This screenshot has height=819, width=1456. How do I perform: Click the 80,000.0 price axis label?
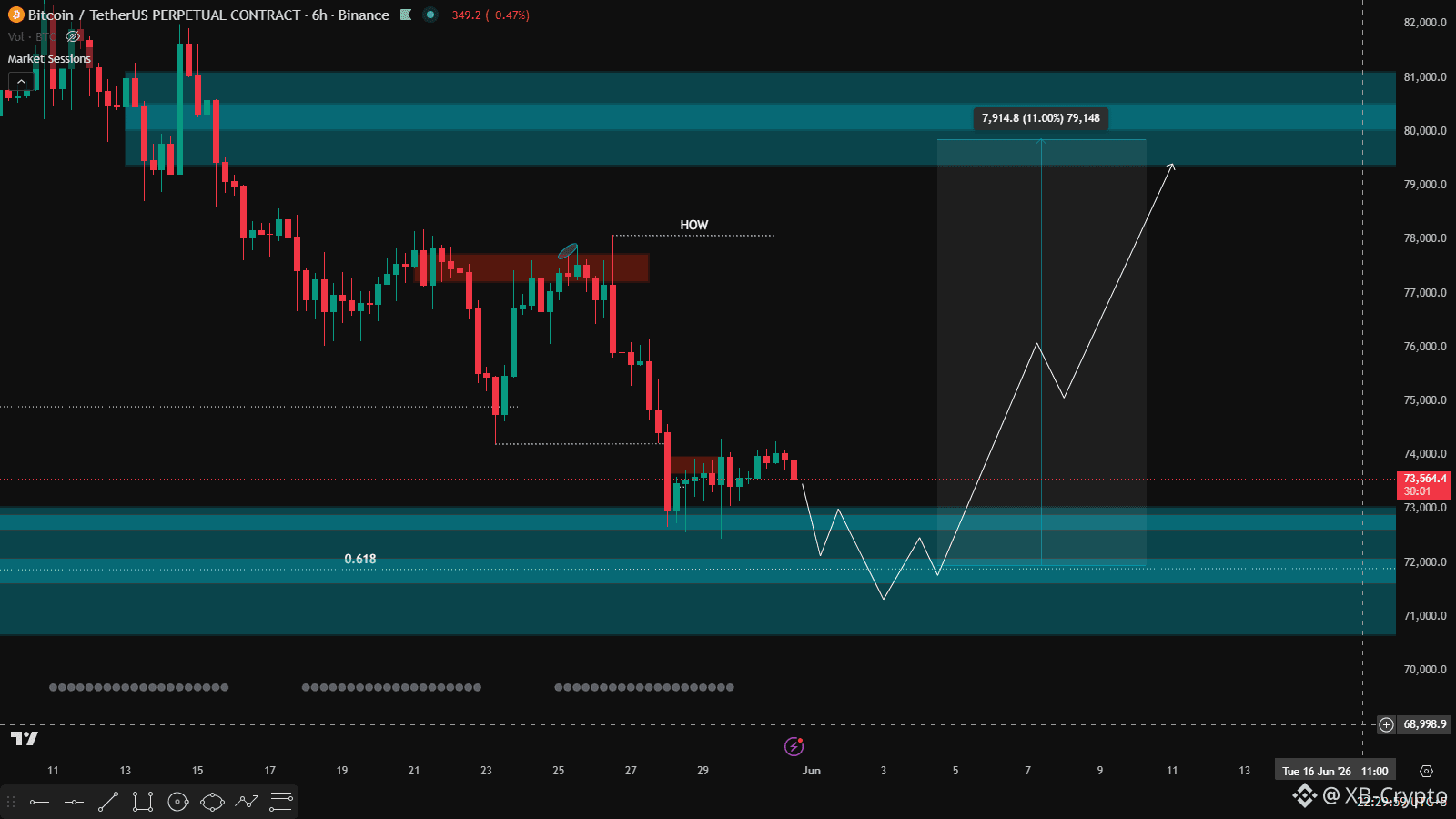tap(1425, 131)
